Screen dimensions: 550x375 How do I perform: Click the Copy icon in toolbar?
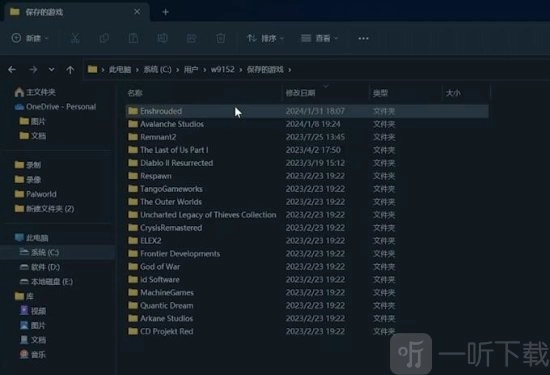point(104,38)
